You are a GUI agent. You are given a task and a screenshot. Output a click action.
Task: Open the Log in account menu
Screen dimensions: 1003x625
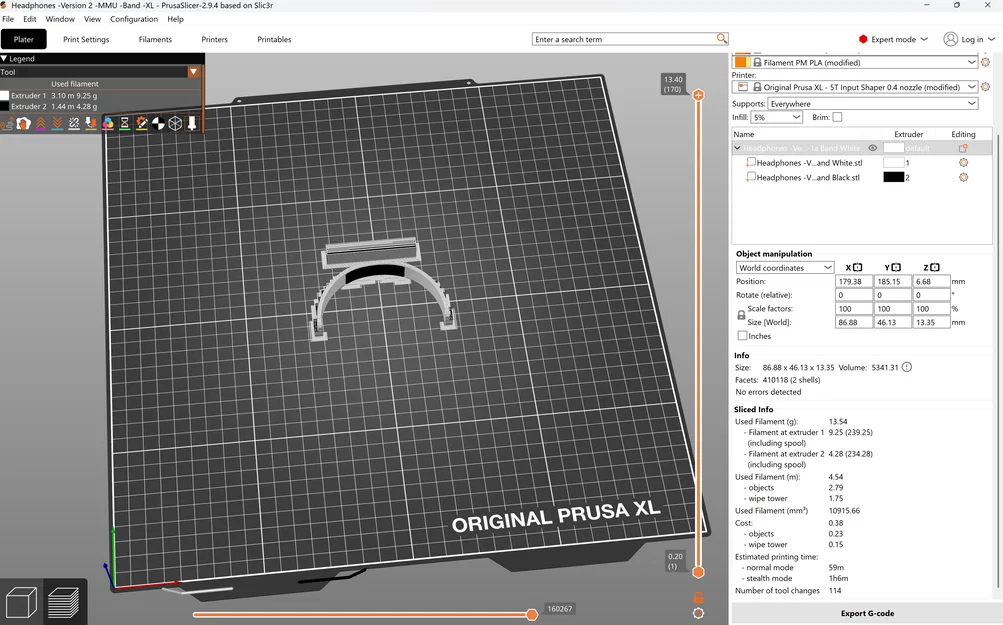click(x=969, y=39)
